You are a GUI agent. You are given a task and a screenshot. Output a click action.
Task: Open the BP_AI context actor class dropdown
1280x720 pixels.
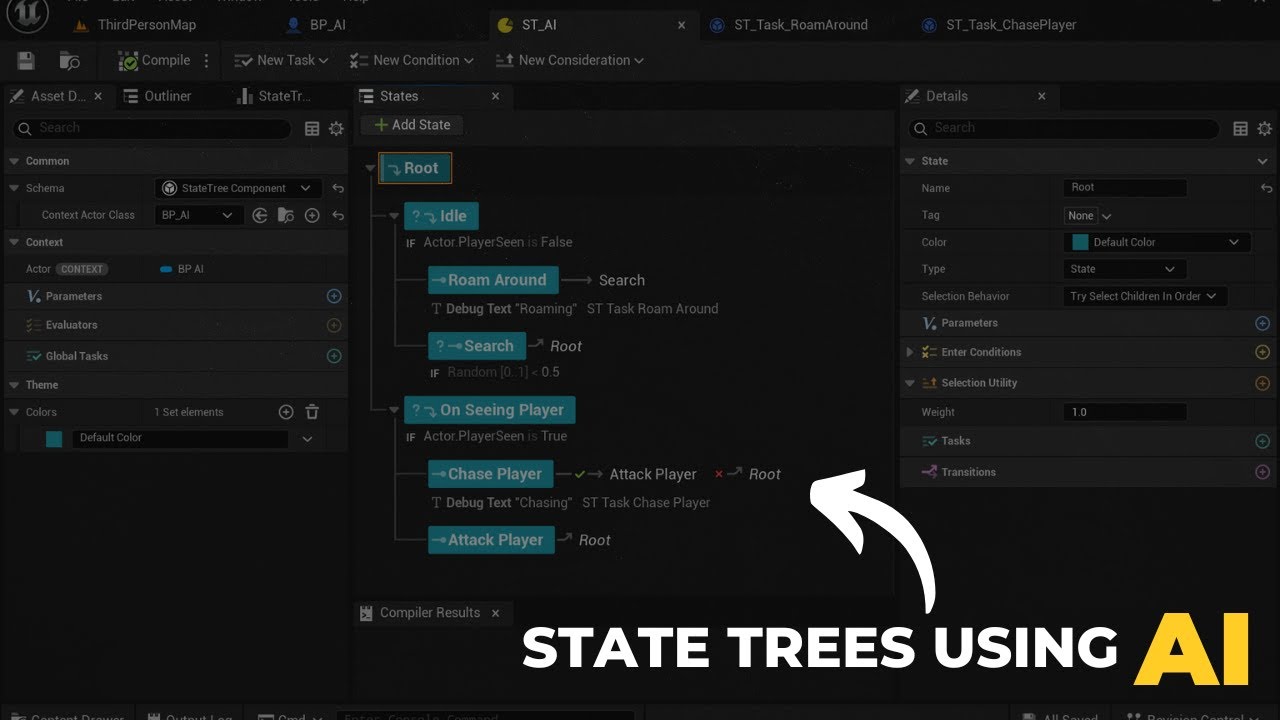click(200, 215)
